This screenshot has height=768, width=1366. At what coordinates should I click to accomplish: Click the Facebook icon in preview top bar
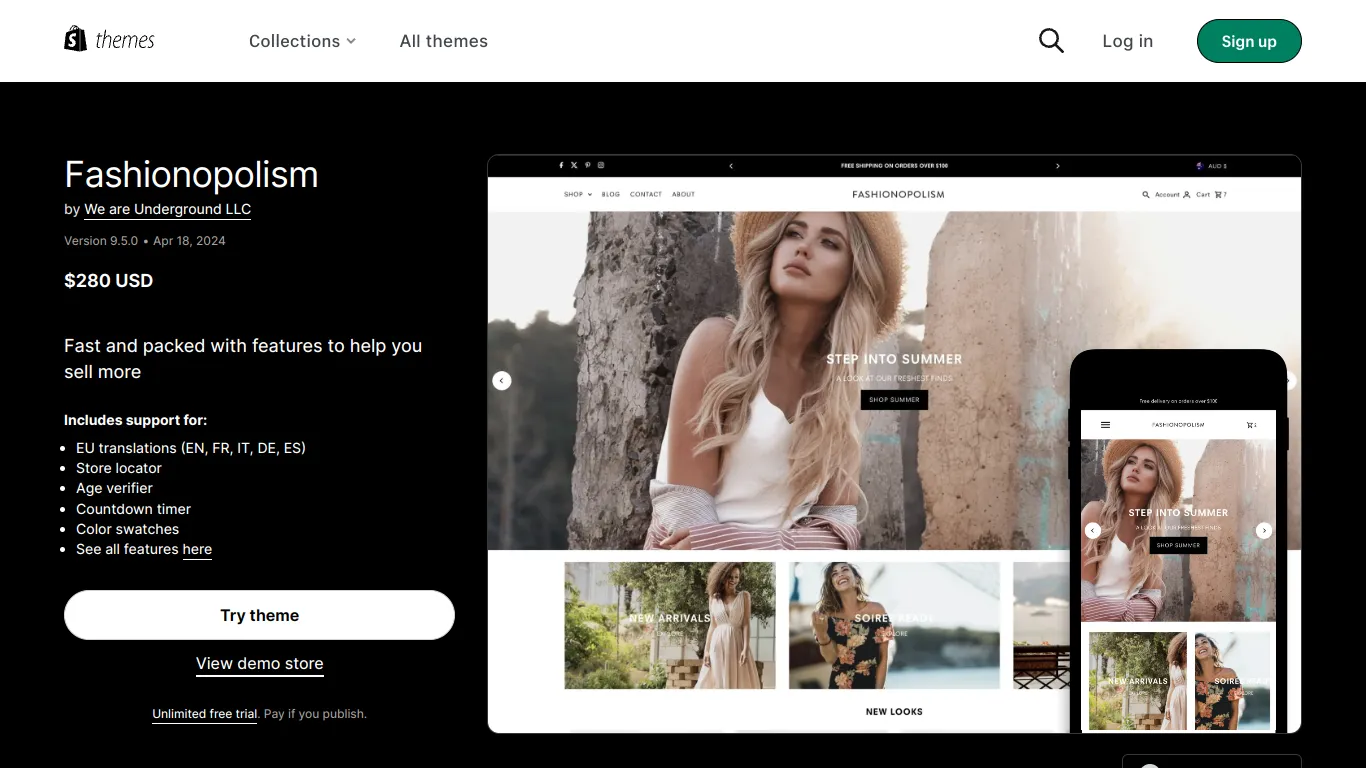click(x=561, y=165)
